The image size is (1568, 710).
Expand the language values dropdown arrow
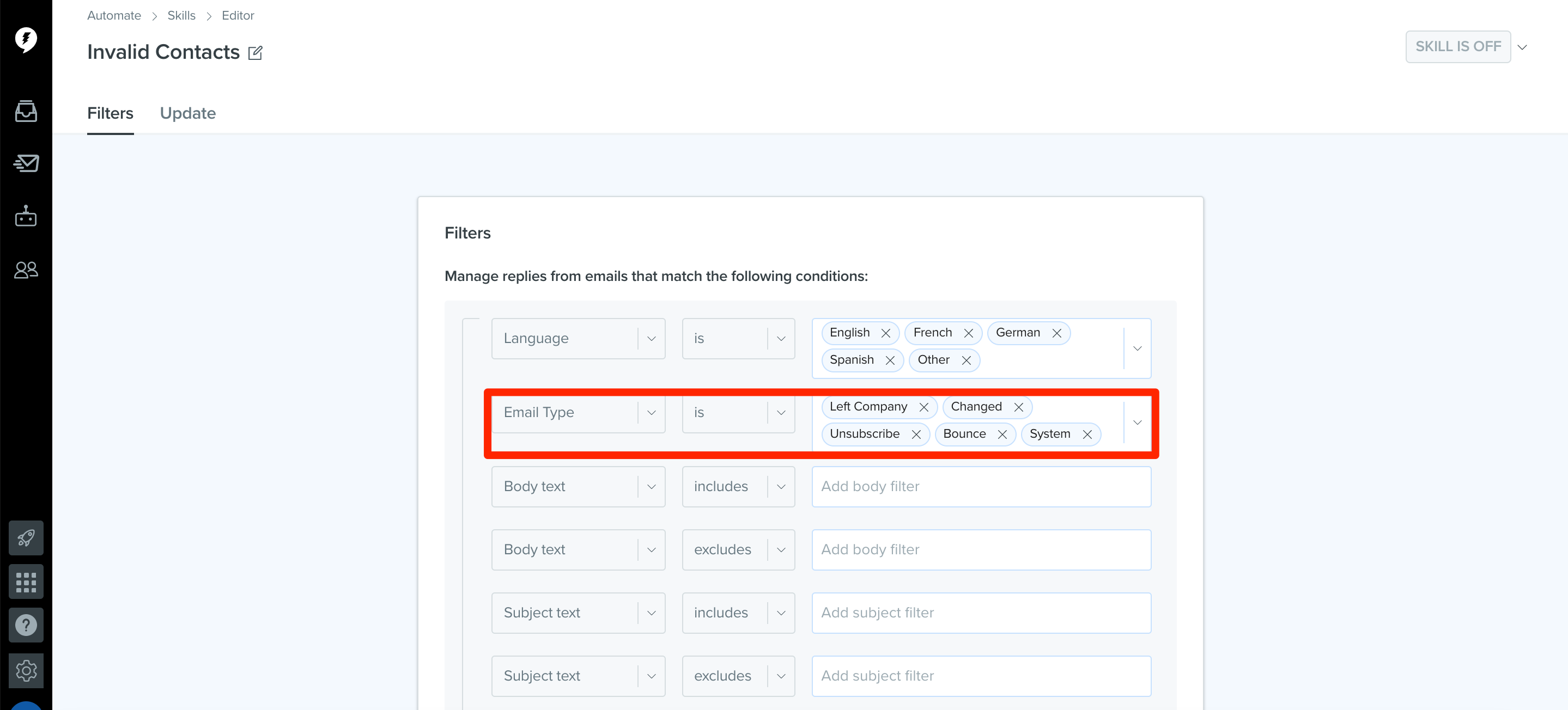[x=1137, y=348]
